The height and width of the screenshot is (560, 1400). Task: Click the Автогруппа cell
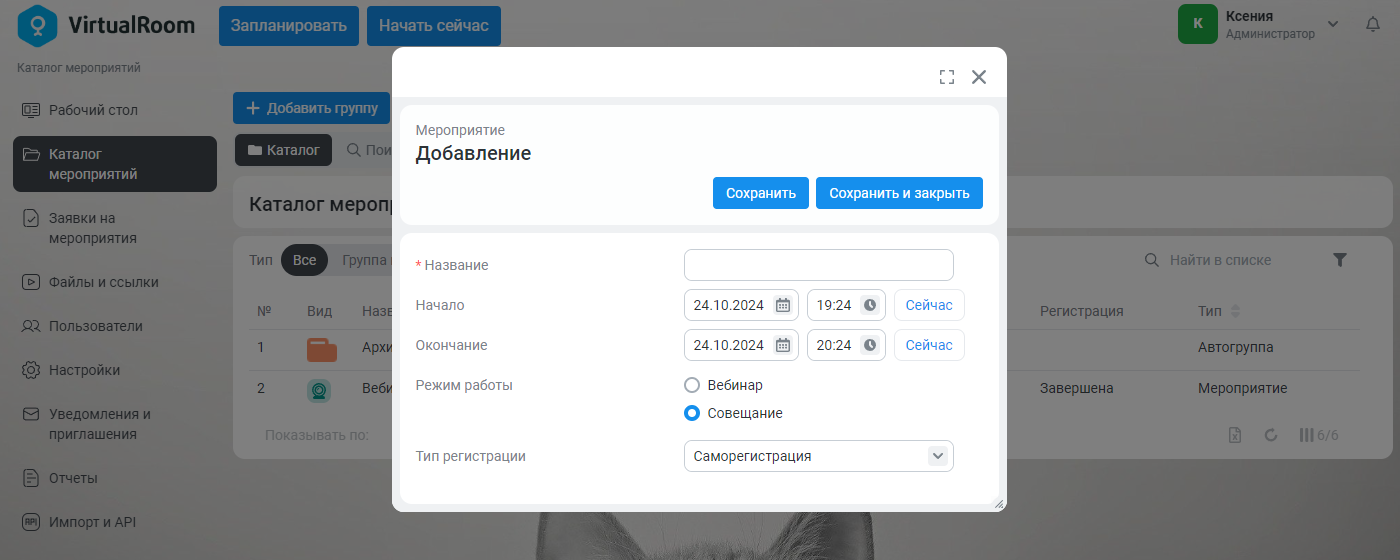click(x=1236, y=347)
